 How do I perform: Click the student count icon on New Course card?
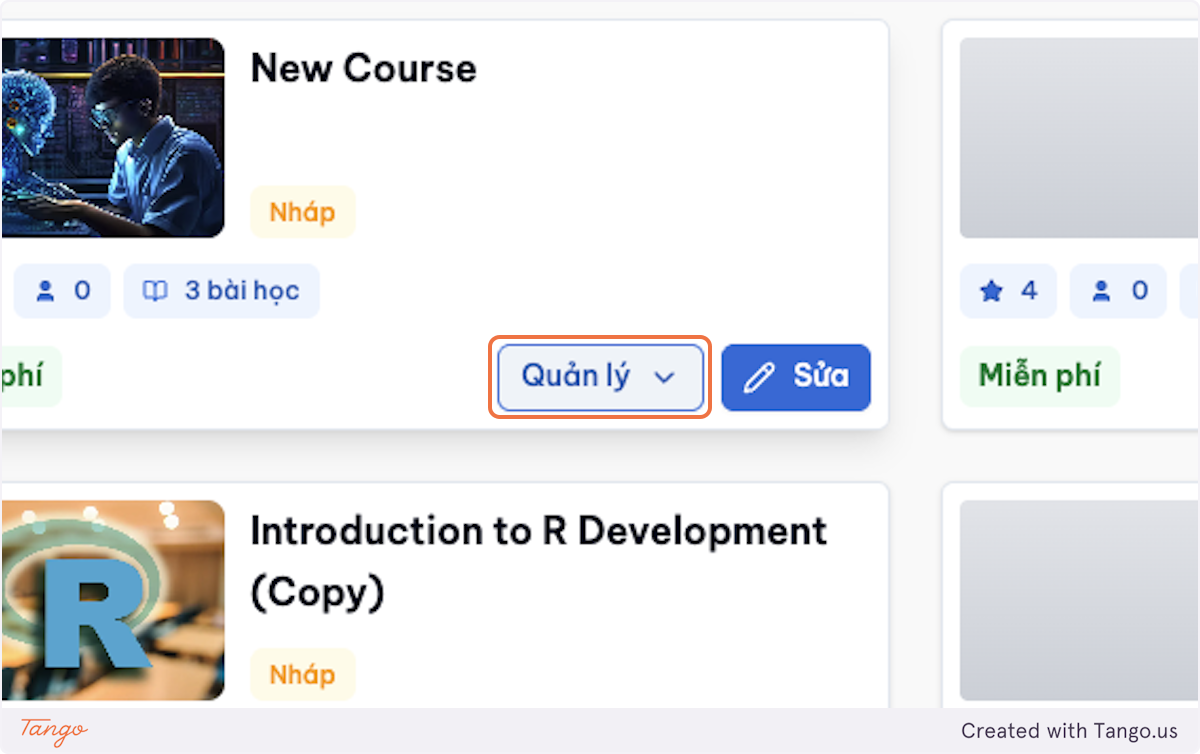pyautogui.click(x=45, y=291)
